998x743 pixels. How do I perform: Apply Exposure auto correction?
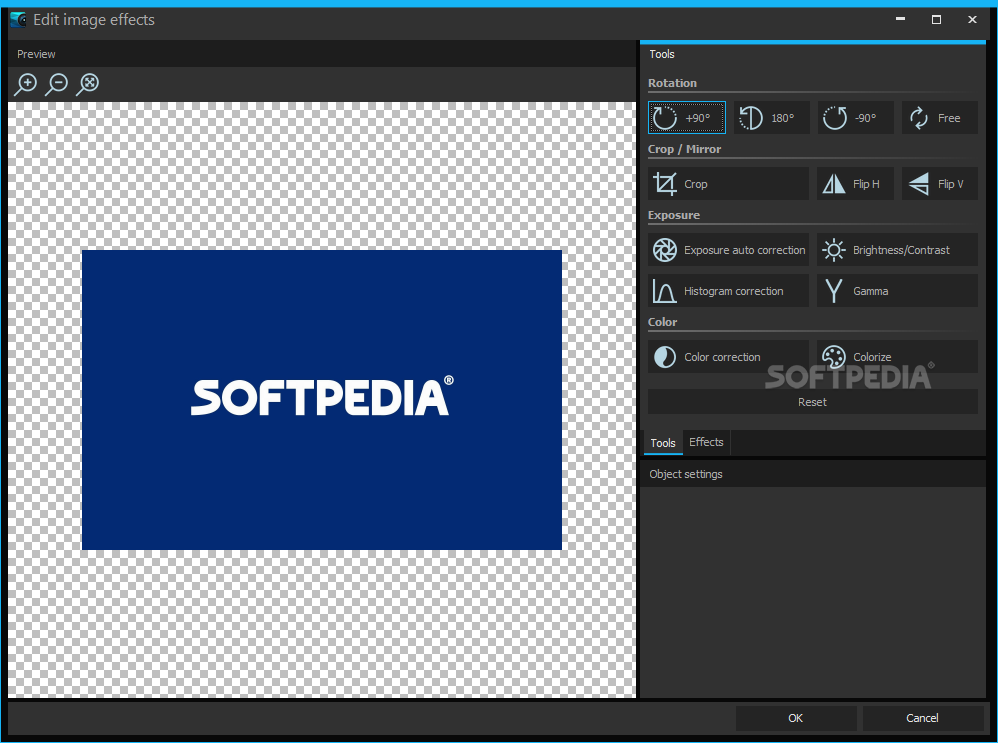(728, 250)
